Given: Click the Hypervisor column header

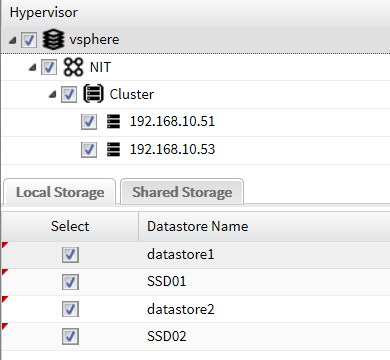Looking at the screenshot, I should [196, 13].
